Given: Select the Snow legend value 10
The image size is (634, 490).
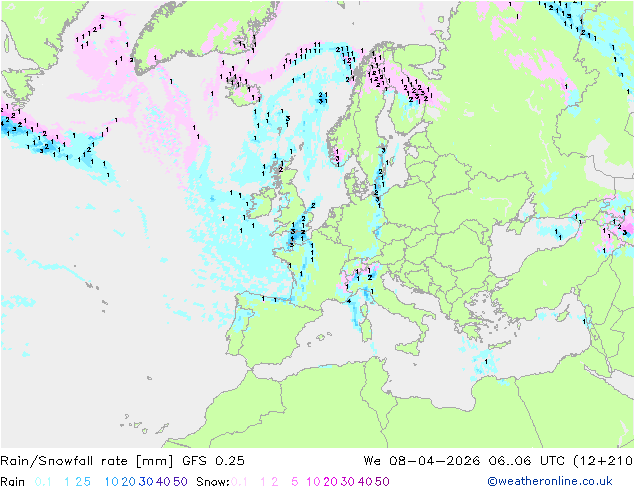Looking at the screenshot, I should tap(313, 482).
